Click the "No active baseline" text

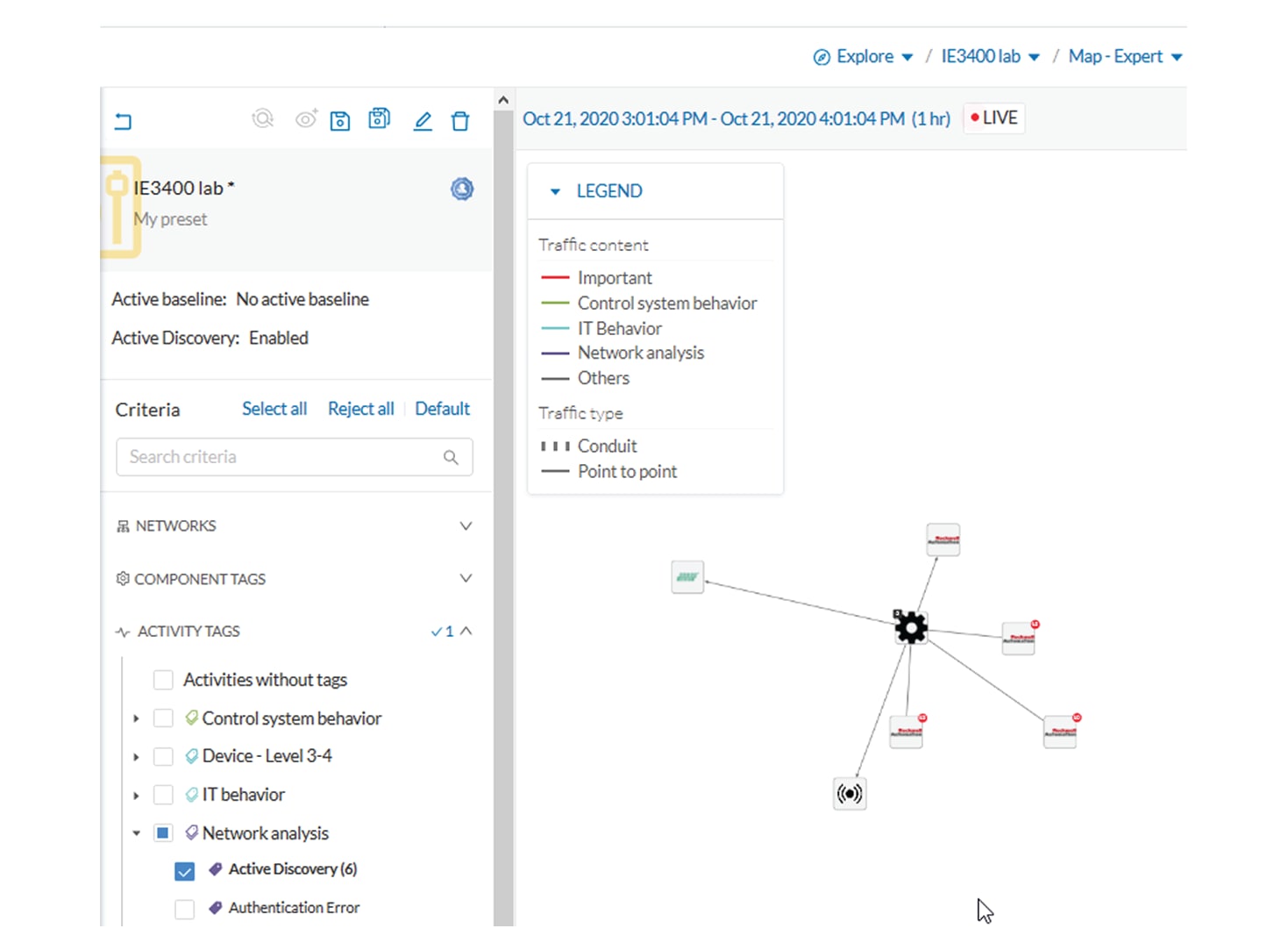tap(302, 300)
